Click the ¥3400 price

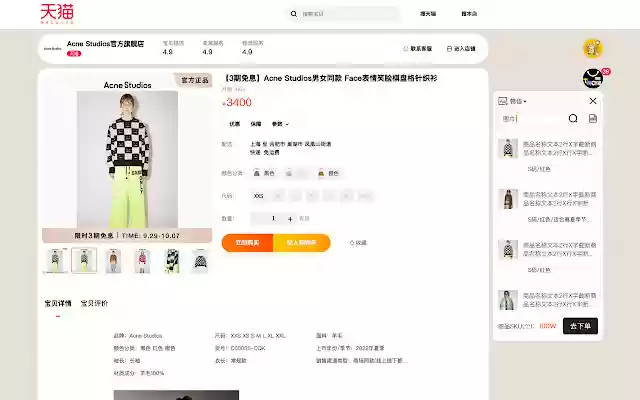click(237, 102)
